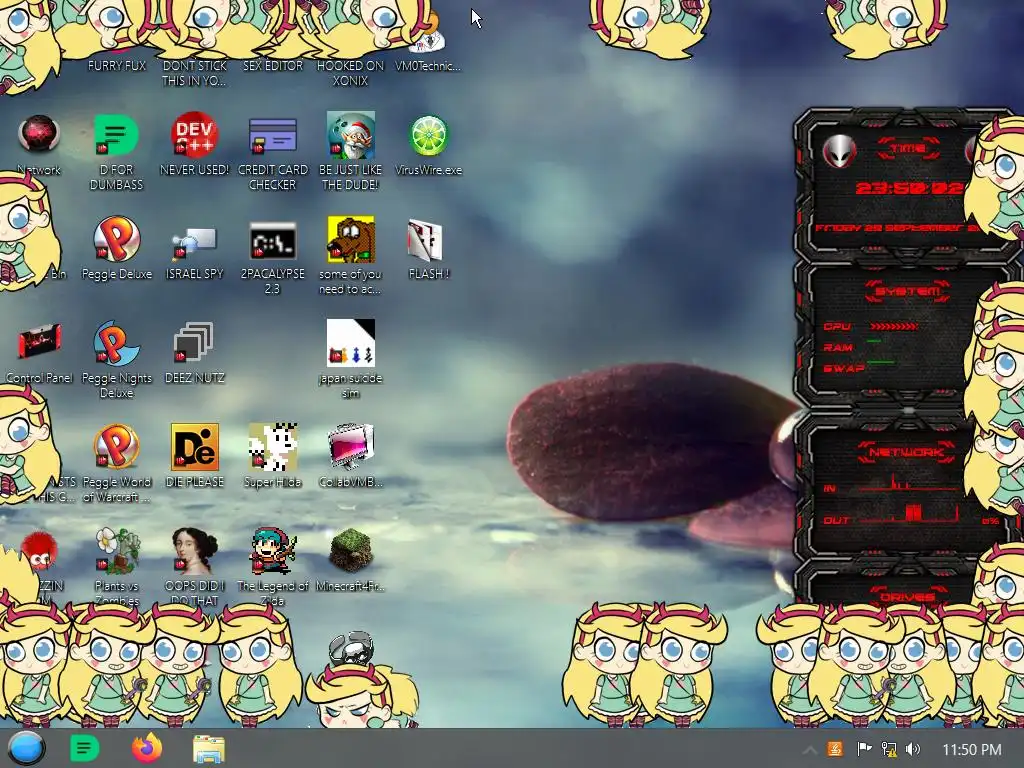Viewport: 1024px width, 768px height.
Task: Click the RAM usage bar in widget
Action: tap(874, 341)
